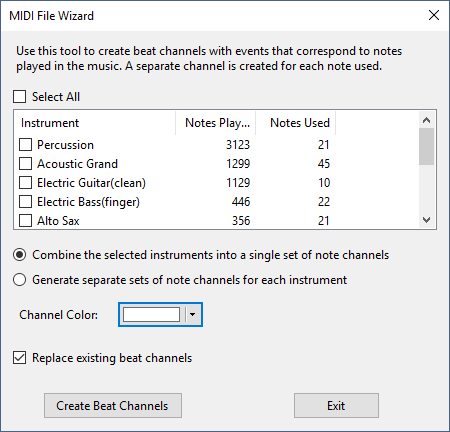Click the instrument list scrollbar thumb

click(x=426, y=146)
